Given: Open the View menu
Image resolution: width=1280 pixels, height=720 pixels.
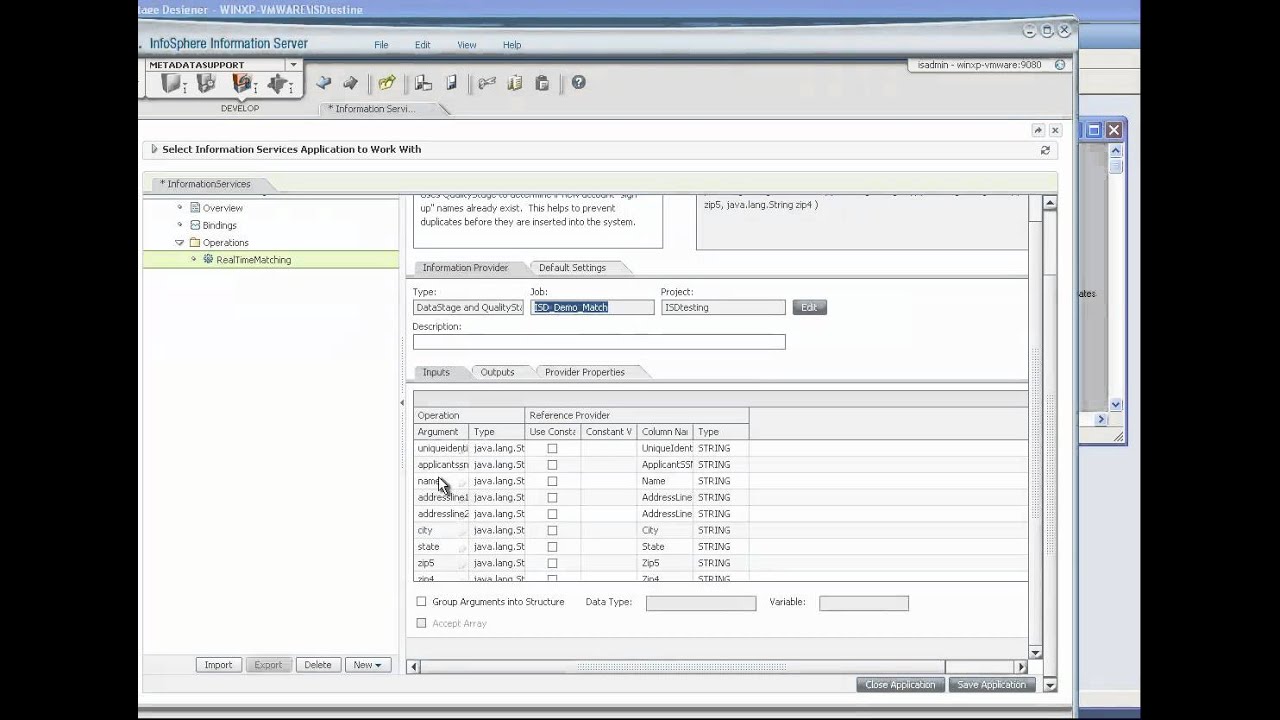Looking at the screenshot, I should (466, 45).
